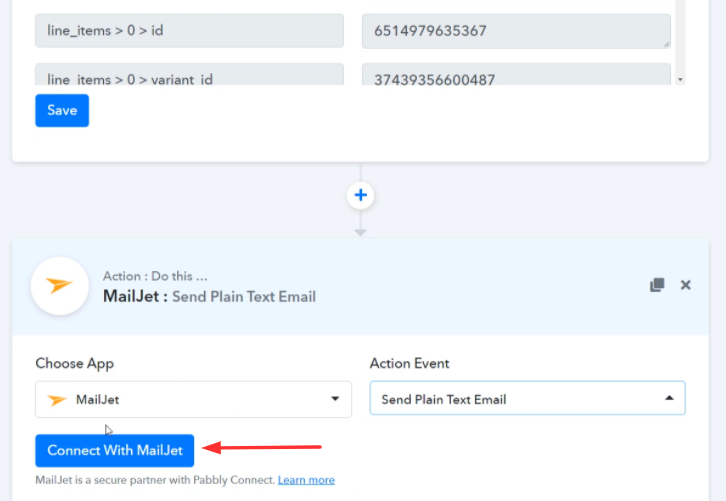Click the value field 37439356600487
This screenshot has height=501, width=726.
pos(516,75)
